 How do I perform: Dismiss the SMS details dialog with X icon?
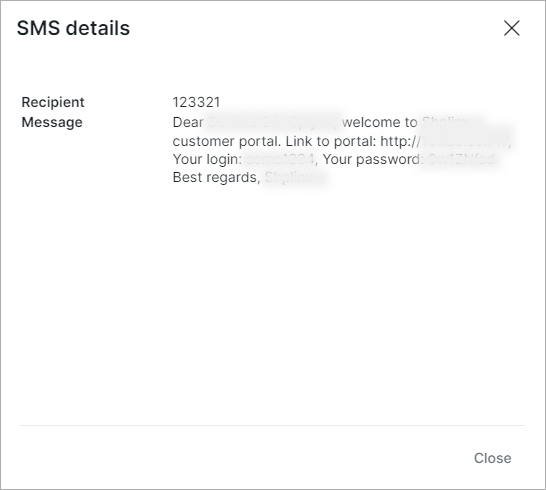(512, 28)
